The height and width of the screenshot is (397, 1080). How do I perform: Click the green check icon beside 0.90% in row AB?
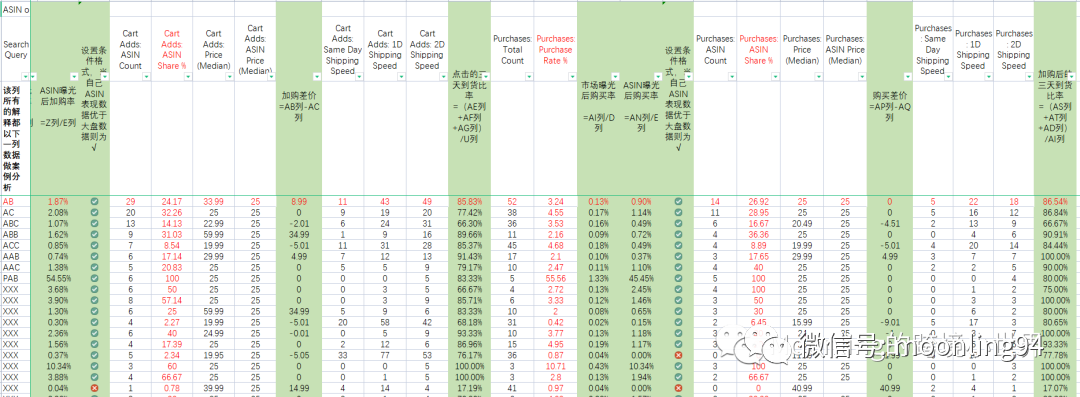tap(678, 202)
